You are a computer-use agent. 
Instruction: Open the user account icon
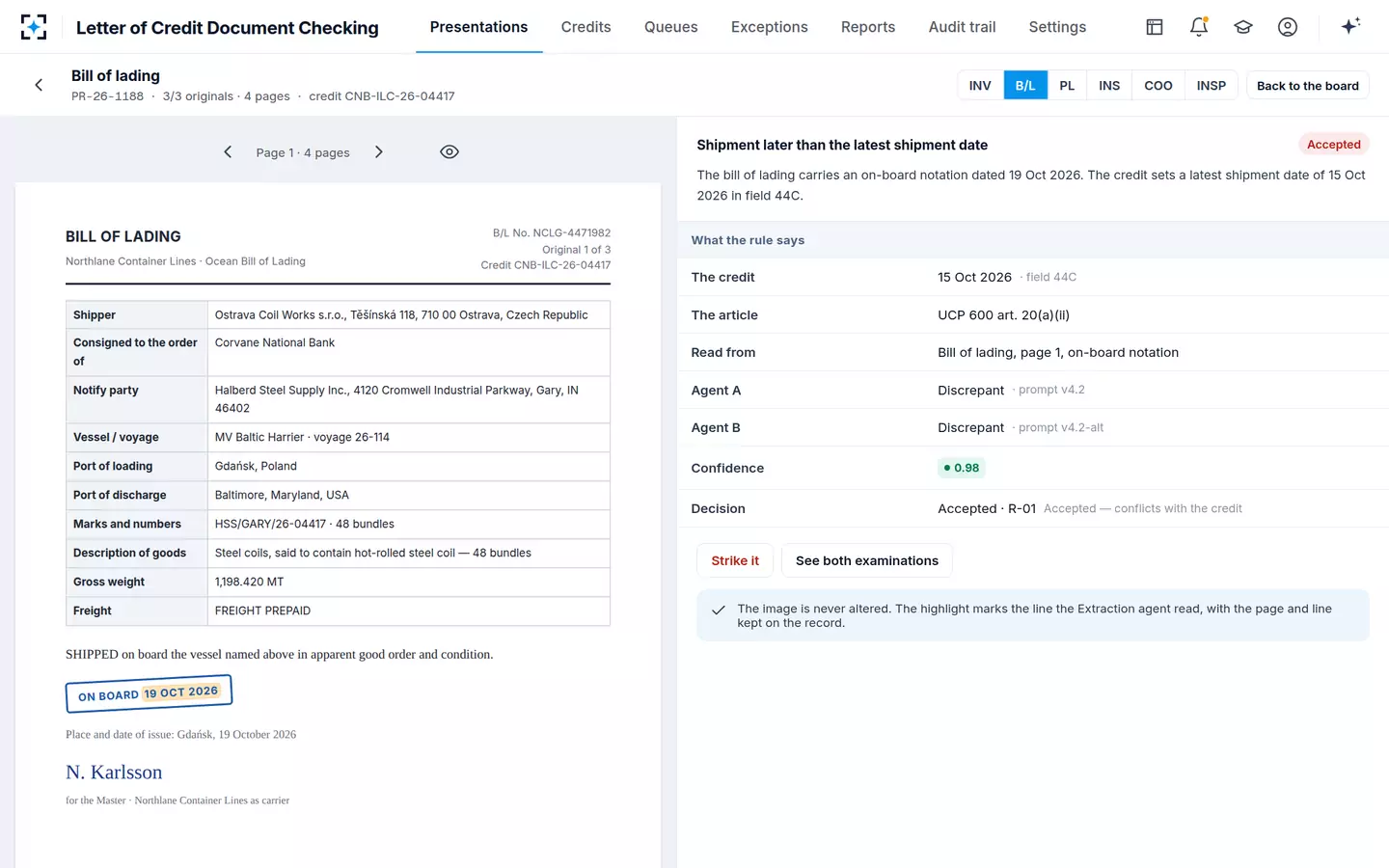[1288, 27]
